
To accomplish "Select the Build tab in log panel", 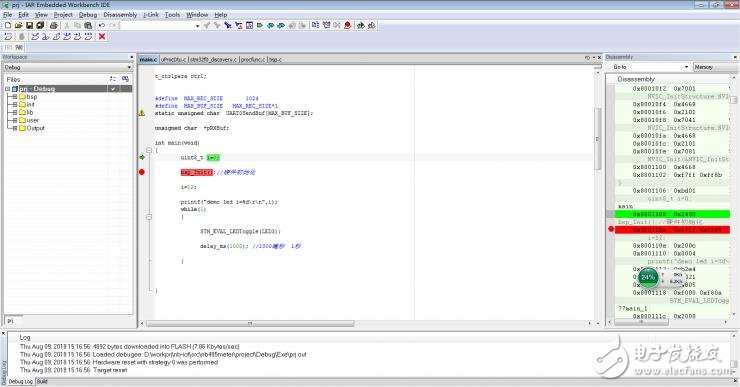I will pyautogui.click(x=42, y=381).
